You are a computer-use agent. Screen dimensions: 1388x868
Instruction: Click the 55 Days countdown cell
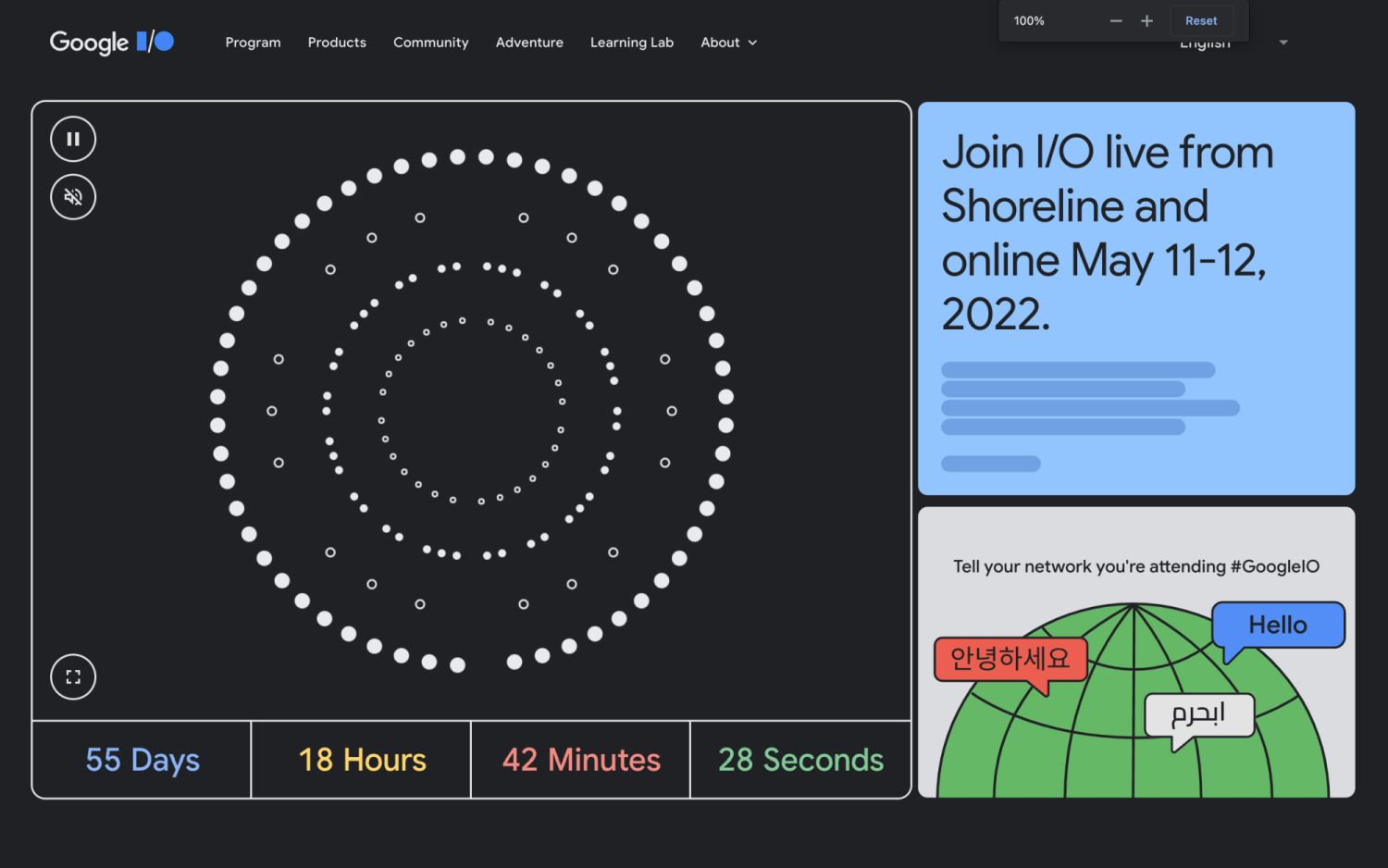(x=142, y=760)
